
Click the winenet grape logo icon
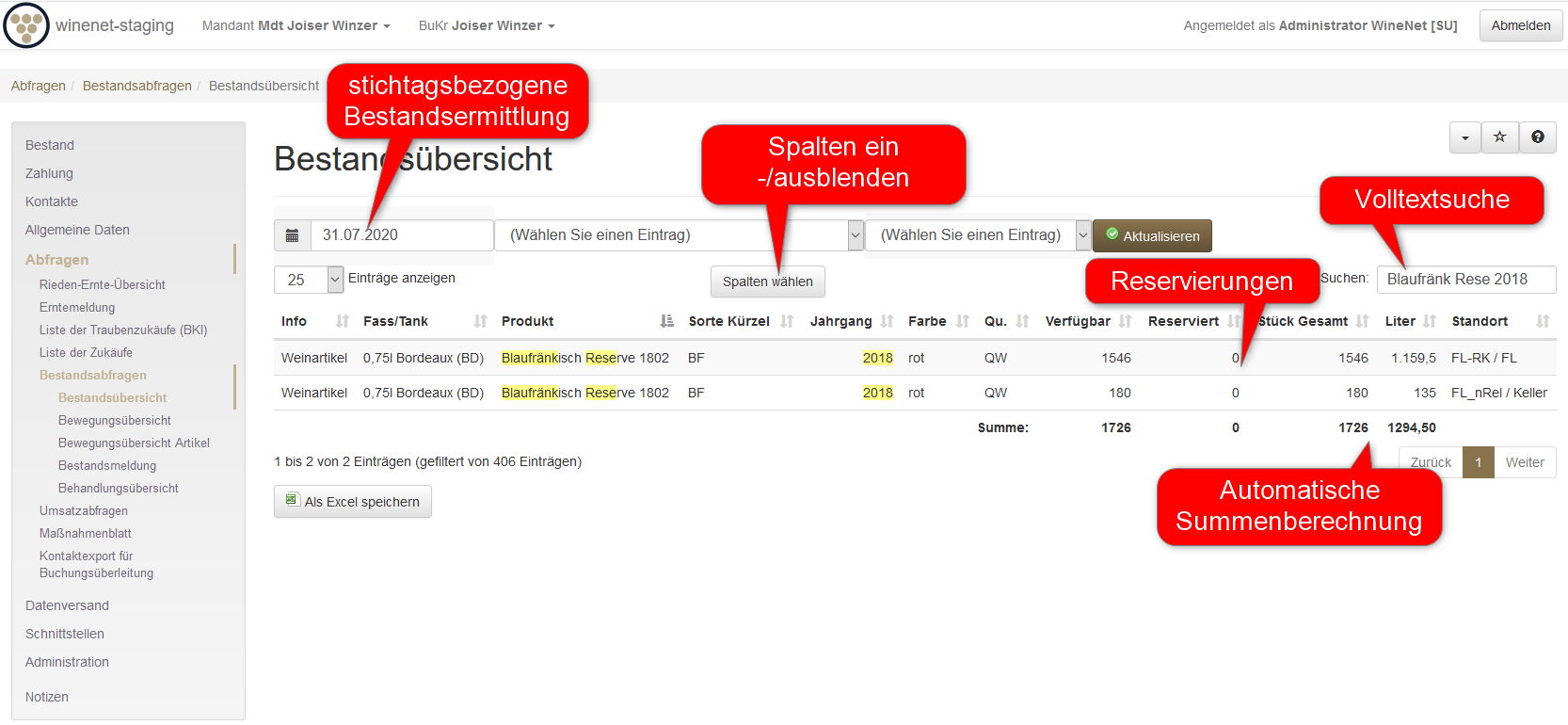26,25
